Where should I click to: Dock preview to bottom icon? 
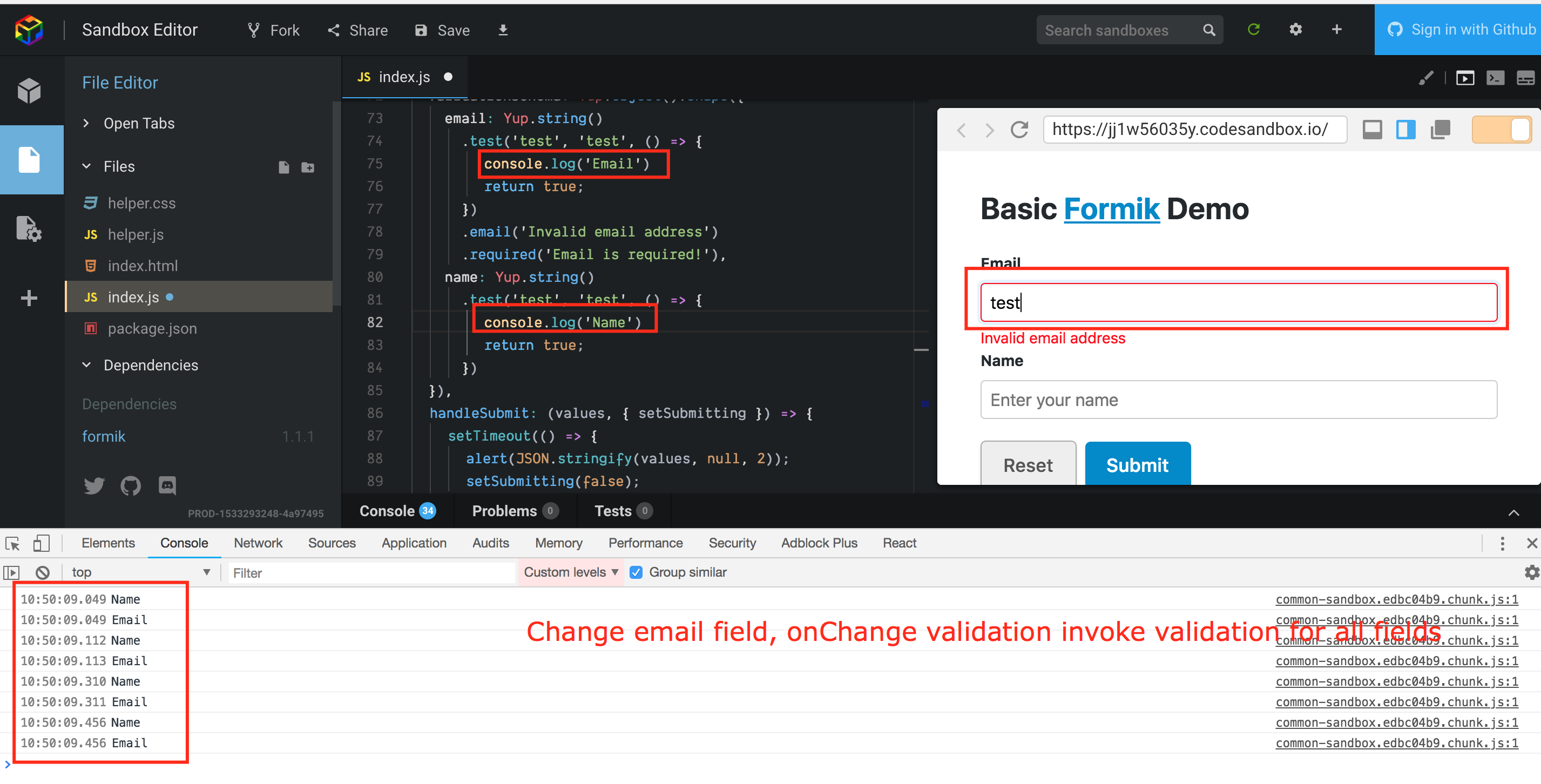coord(1371,129)
